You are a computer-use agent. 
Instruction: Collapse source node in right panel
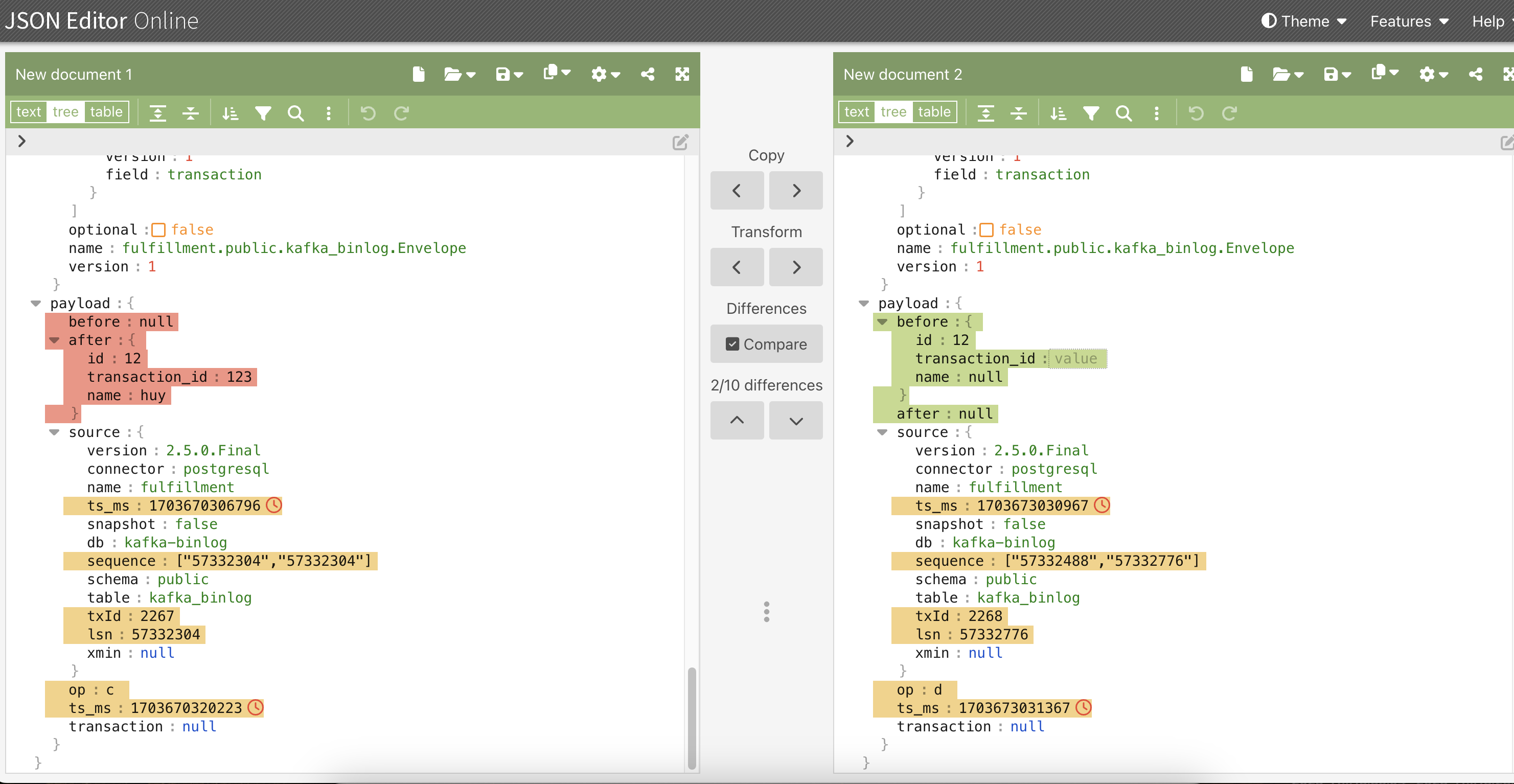coord(882,432)
